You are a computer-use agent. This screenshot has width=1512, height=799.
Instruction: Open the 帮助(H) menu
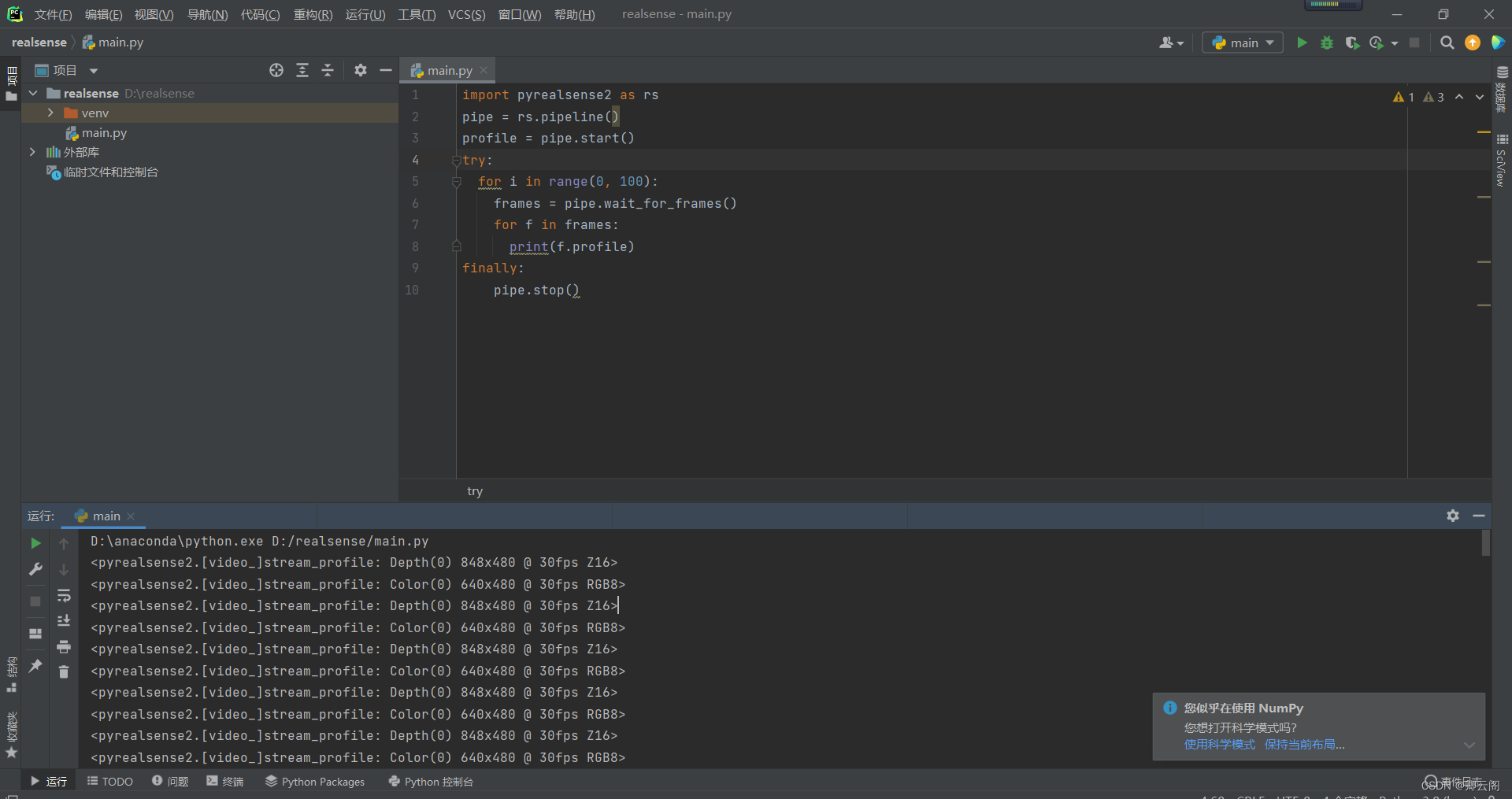[574, 14]
